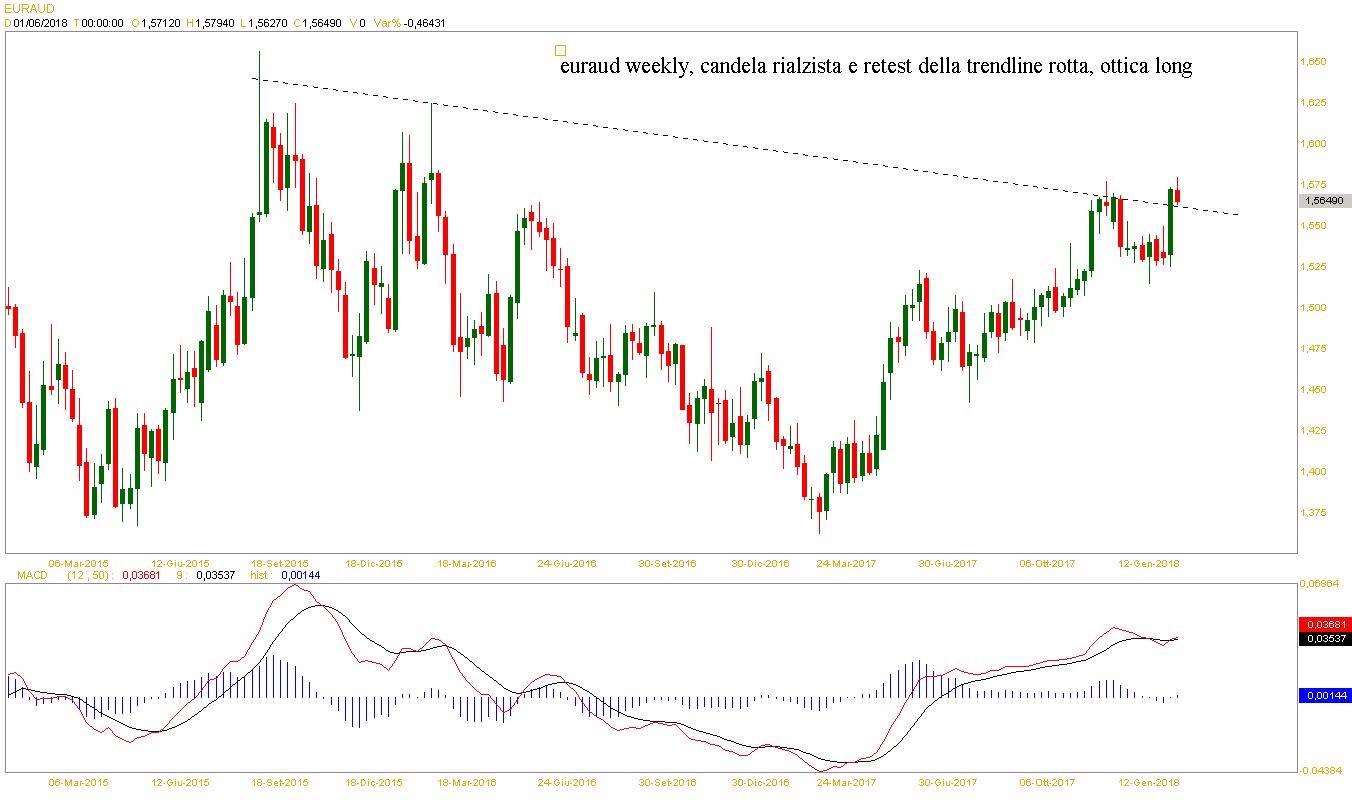This screenshot has height=800, width=1352.
Task: Select the chart annotation text about euraud weekly
Action: (x=875, y=67)
